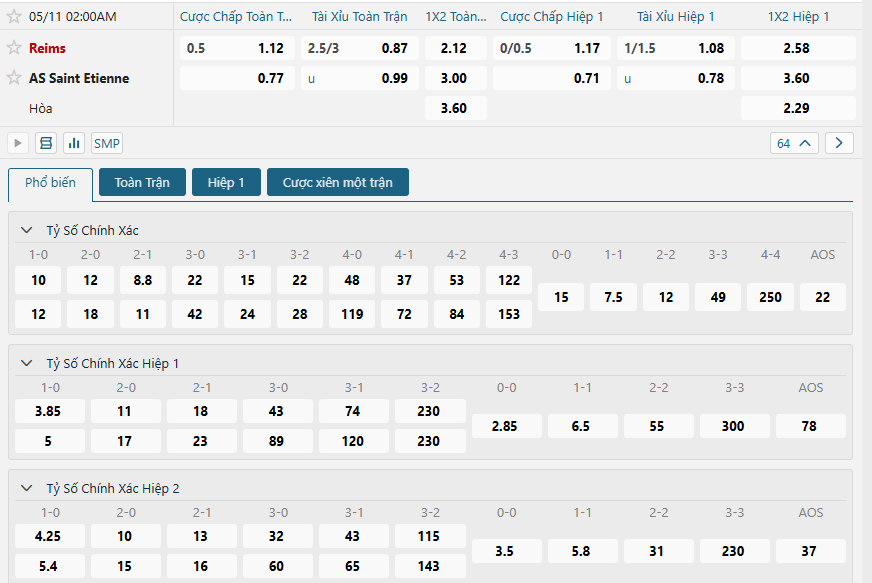This screenshot has height=583, width=872.
Task: Pick first-half draw odds 2.29
Action: click(798, 108)
